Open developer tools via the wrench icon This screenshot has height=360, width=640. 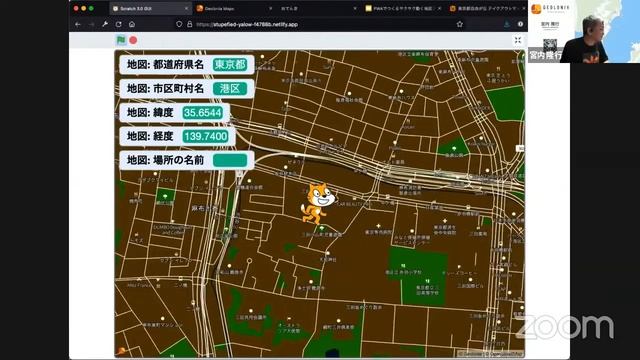pyautogui.click(x=105, y=24)
